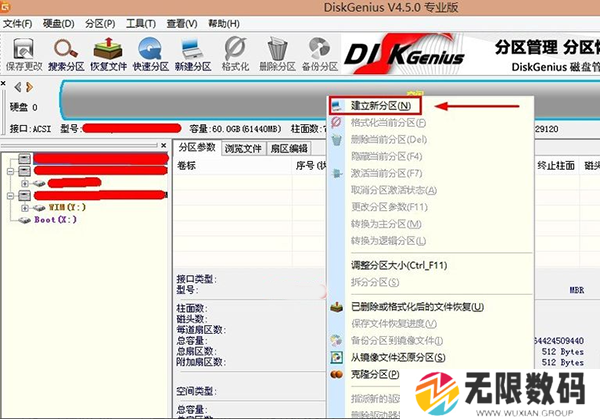Choose 拆分分区(S) in context menu
600x419 pixels.
(x=375, y=282)
